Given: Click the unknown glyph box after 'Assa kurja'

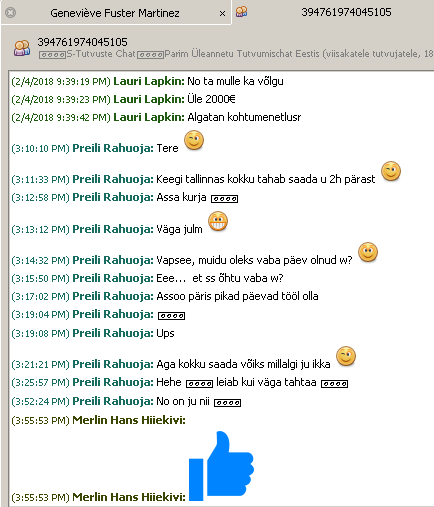Looking at the screenshot, I should (x=224, y=199).
